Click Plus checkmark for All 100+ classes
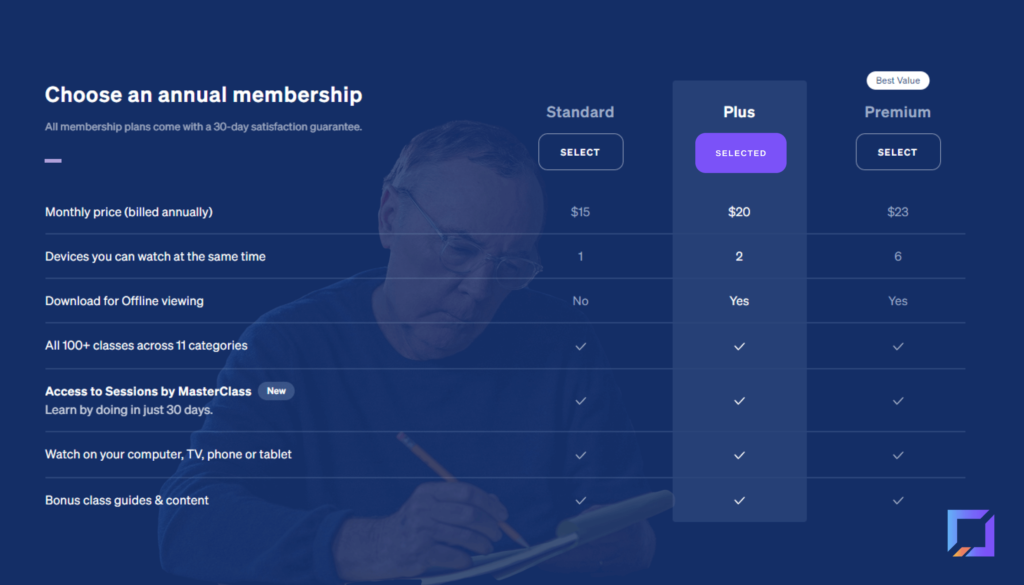This screenshot has width=1024, height=585. click(x=739, y=347)
